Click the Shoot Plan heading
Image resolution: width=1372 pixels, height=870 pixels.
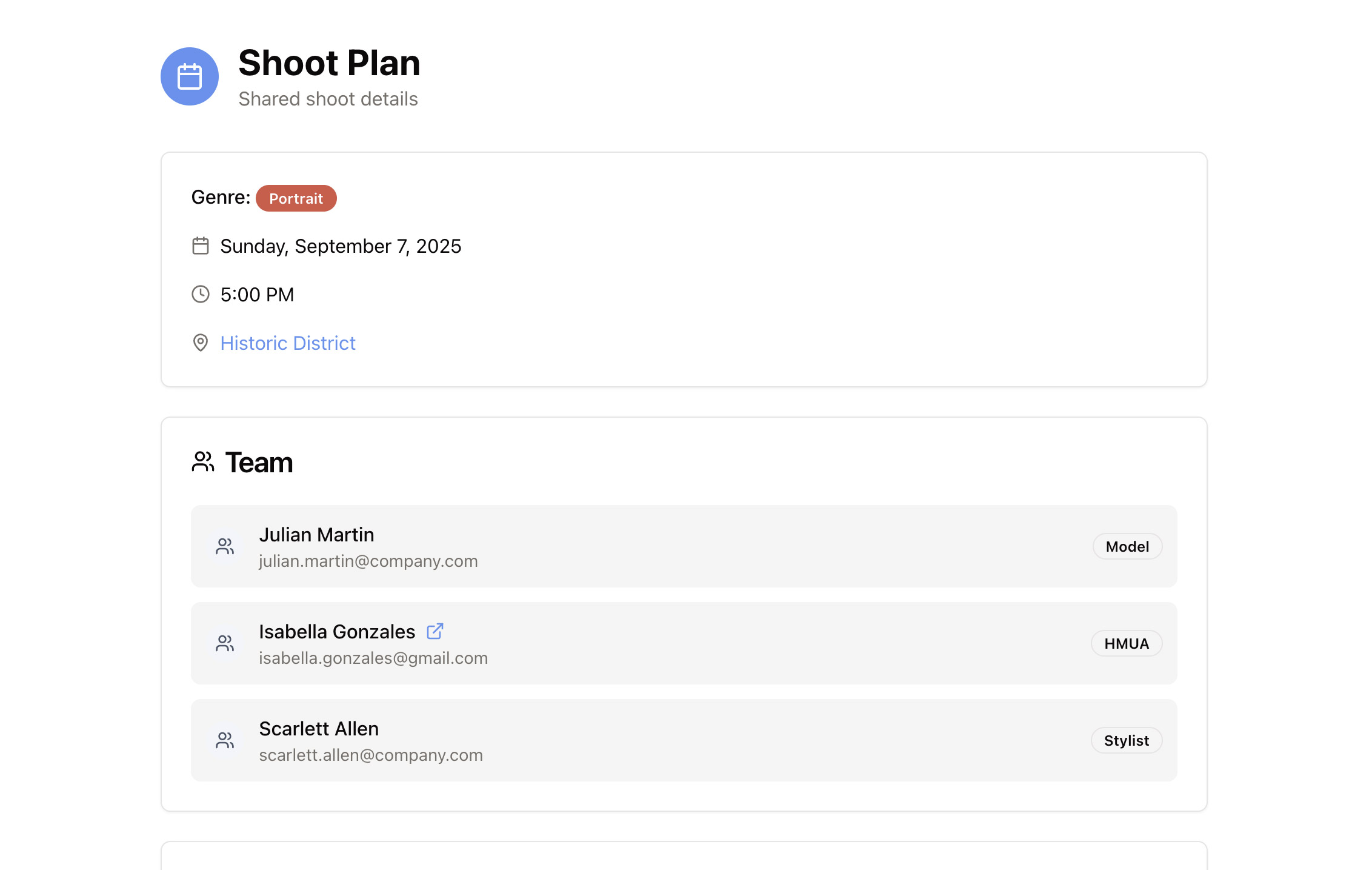pyautogui.click(x=329, y=62)
